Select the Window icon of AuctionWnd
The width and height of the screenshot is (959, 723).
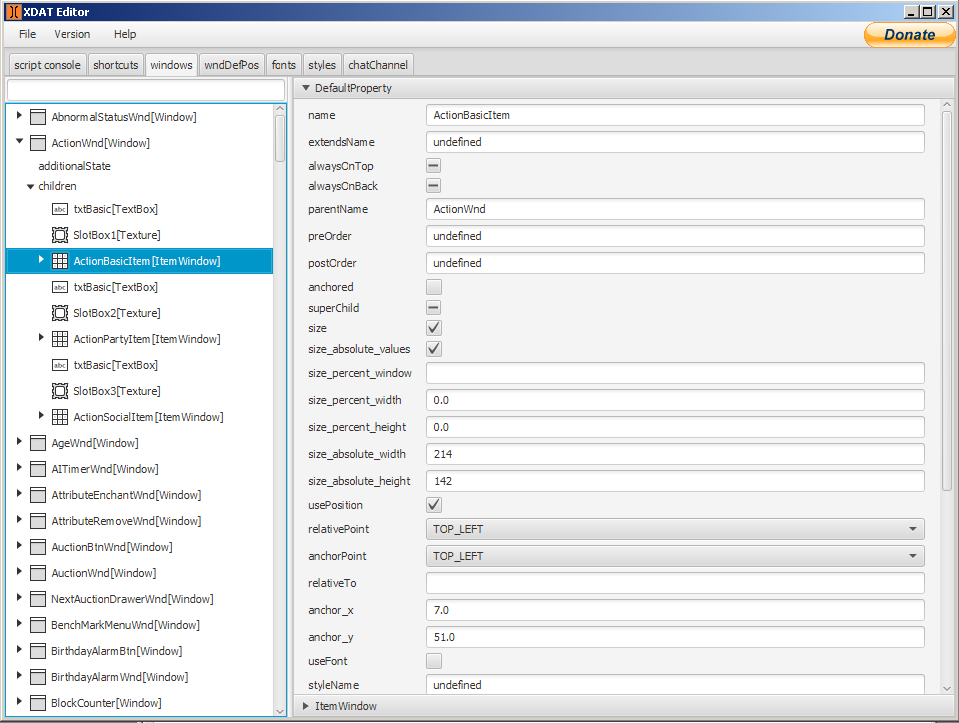pos(38,572)
